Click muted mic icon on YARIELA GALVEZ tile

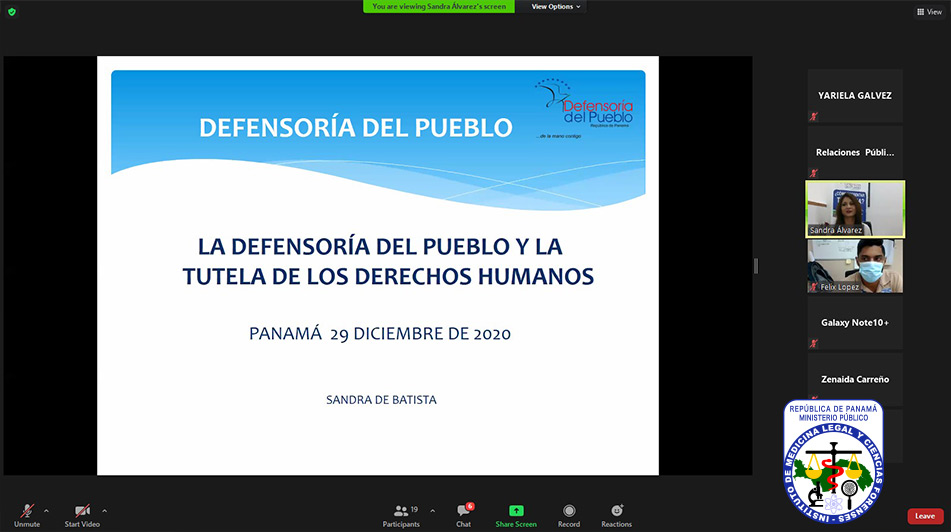[814, 116]
